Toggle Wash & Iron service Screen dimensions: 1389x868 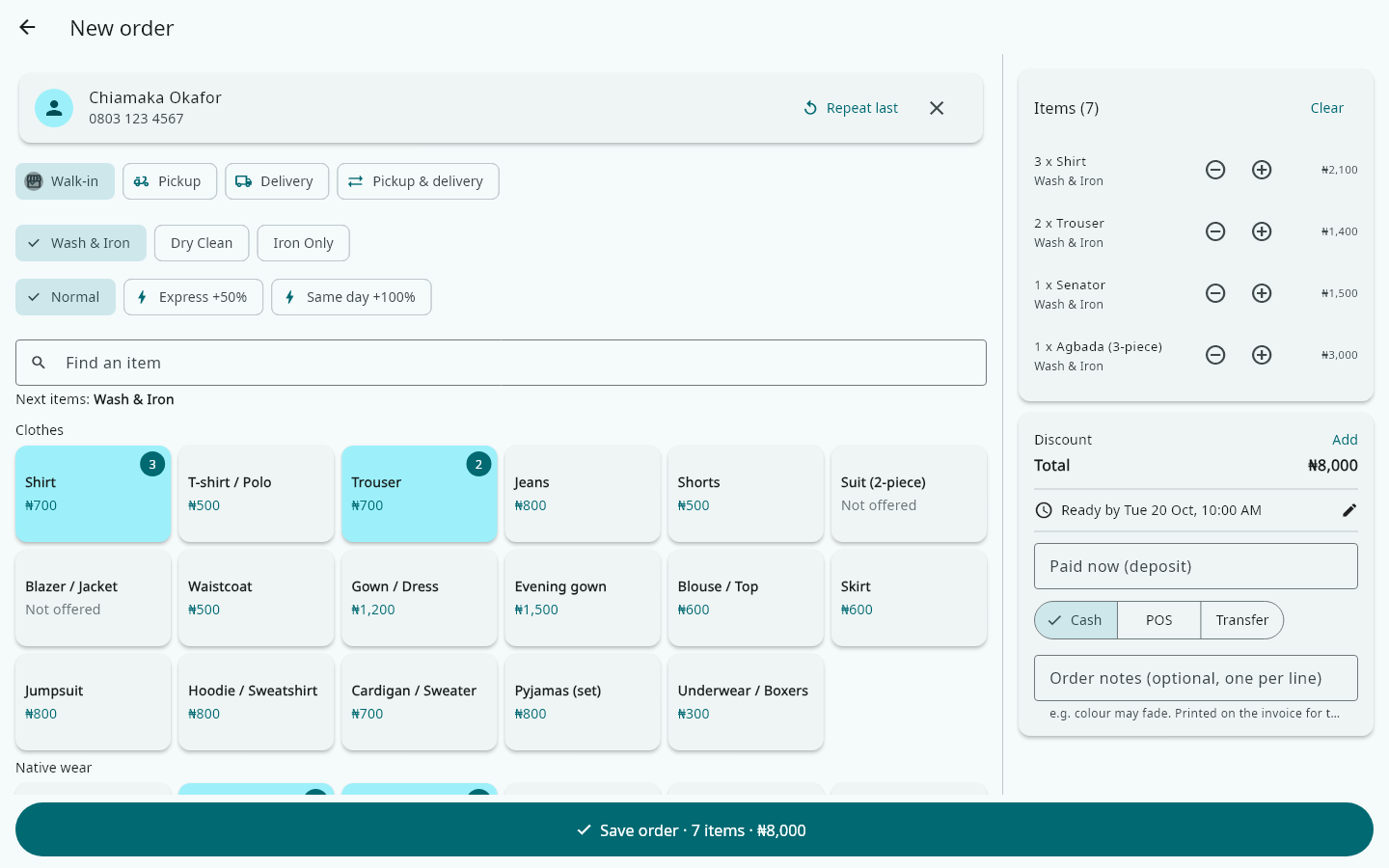click(x=81, y=243)
